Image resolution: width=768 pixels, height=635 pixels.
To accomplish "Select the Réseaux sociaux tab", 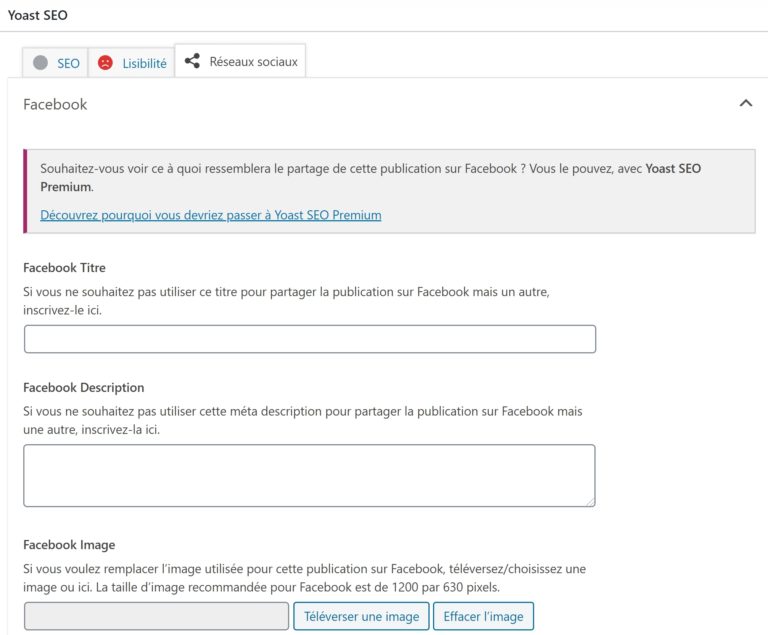I will tap(240, 61).
